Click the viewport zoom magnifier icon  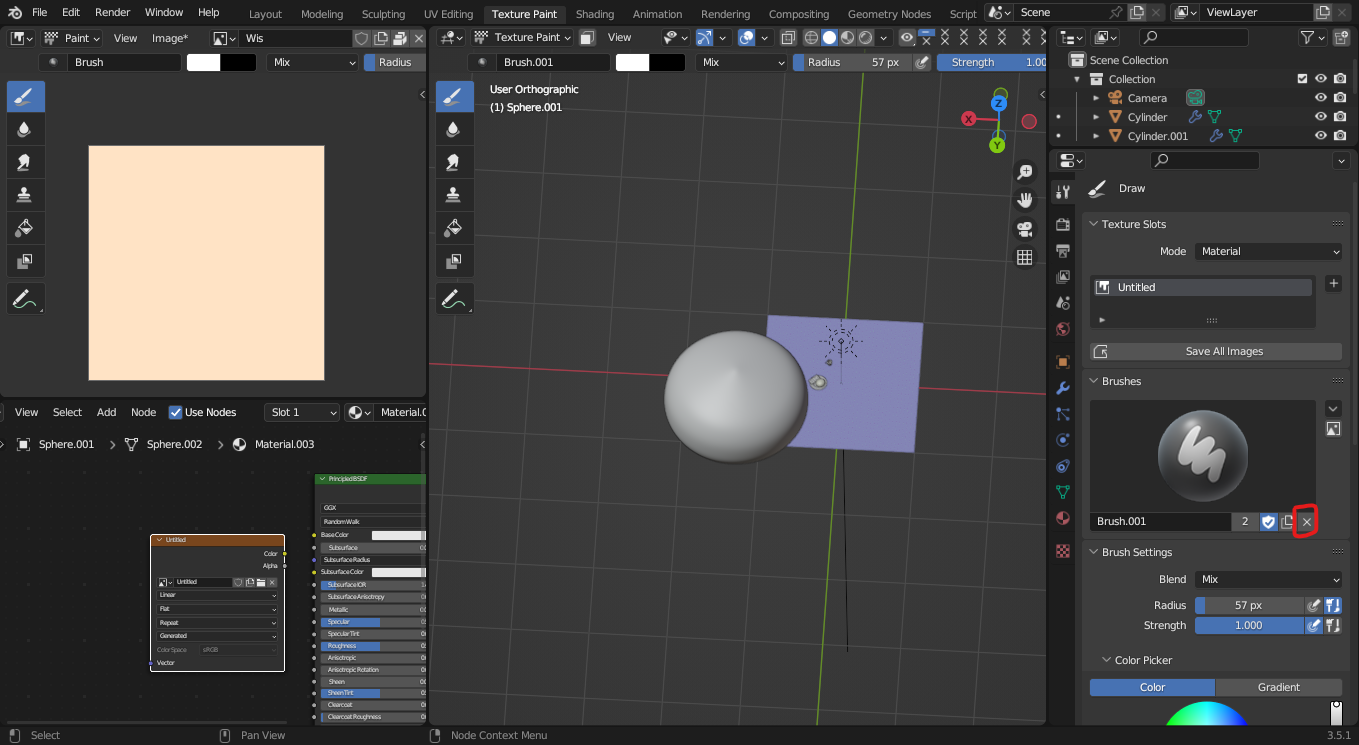point(1024,172)
